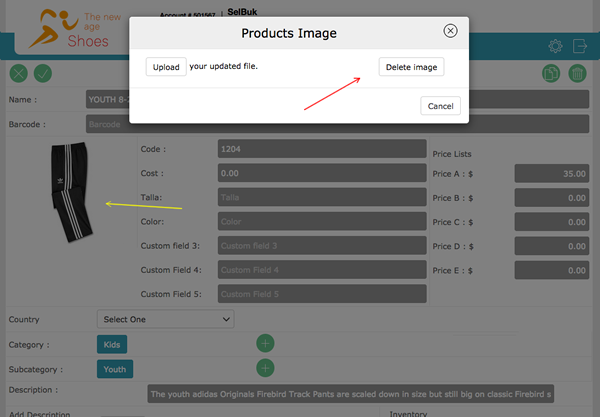This screenshot has width=600, height=417.
Task: Click into the Color input field
Action: [x=321, y=221]
